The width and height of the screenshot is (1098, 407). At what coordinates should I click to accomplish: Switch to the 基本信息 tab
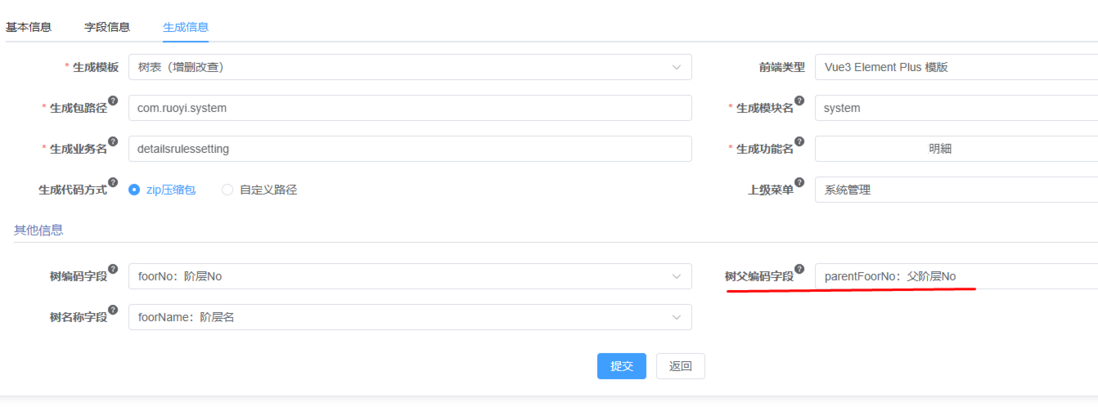pos(29,27)
